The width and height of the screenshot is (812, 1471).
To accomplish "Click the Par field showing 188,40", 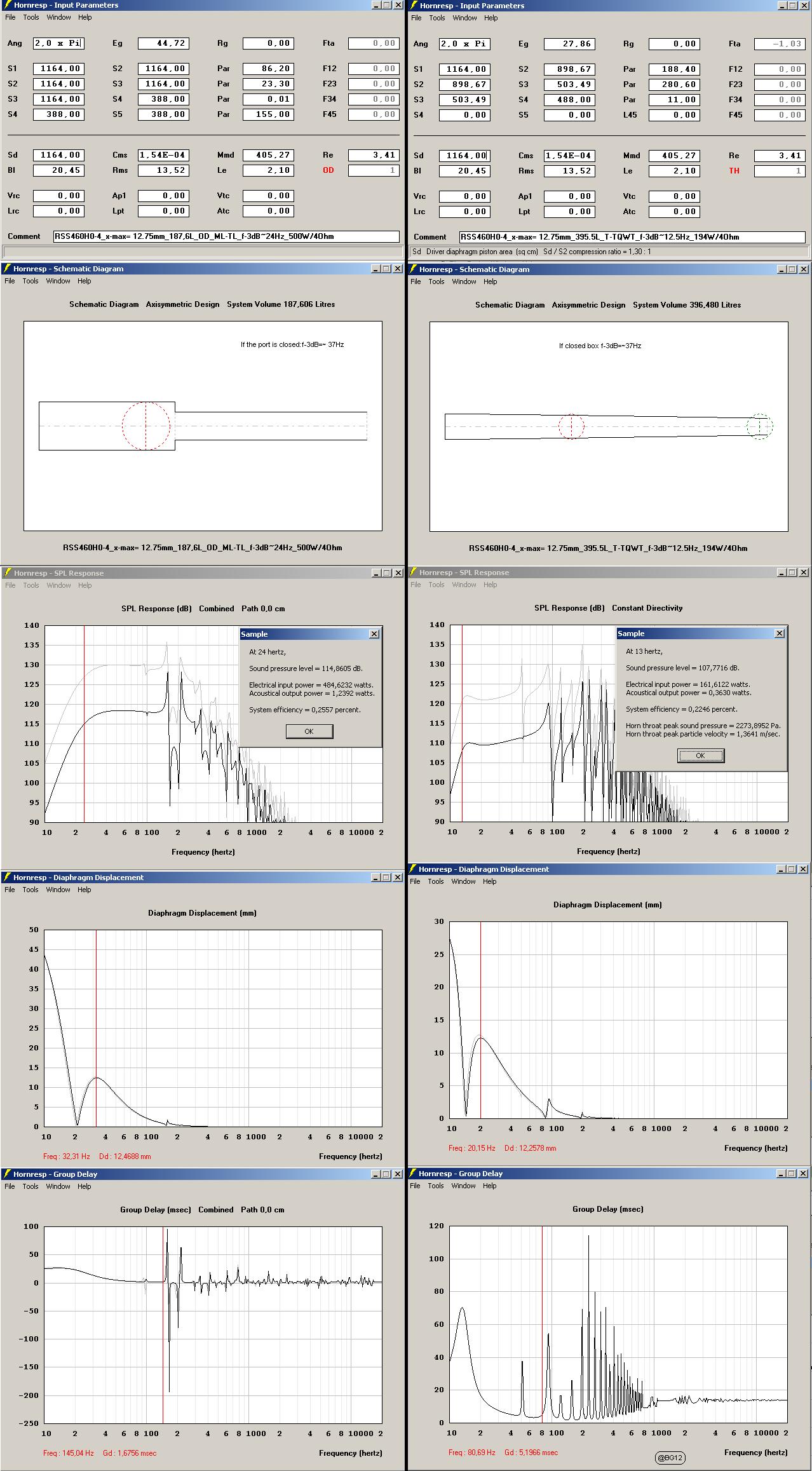I will coord(673,69).
